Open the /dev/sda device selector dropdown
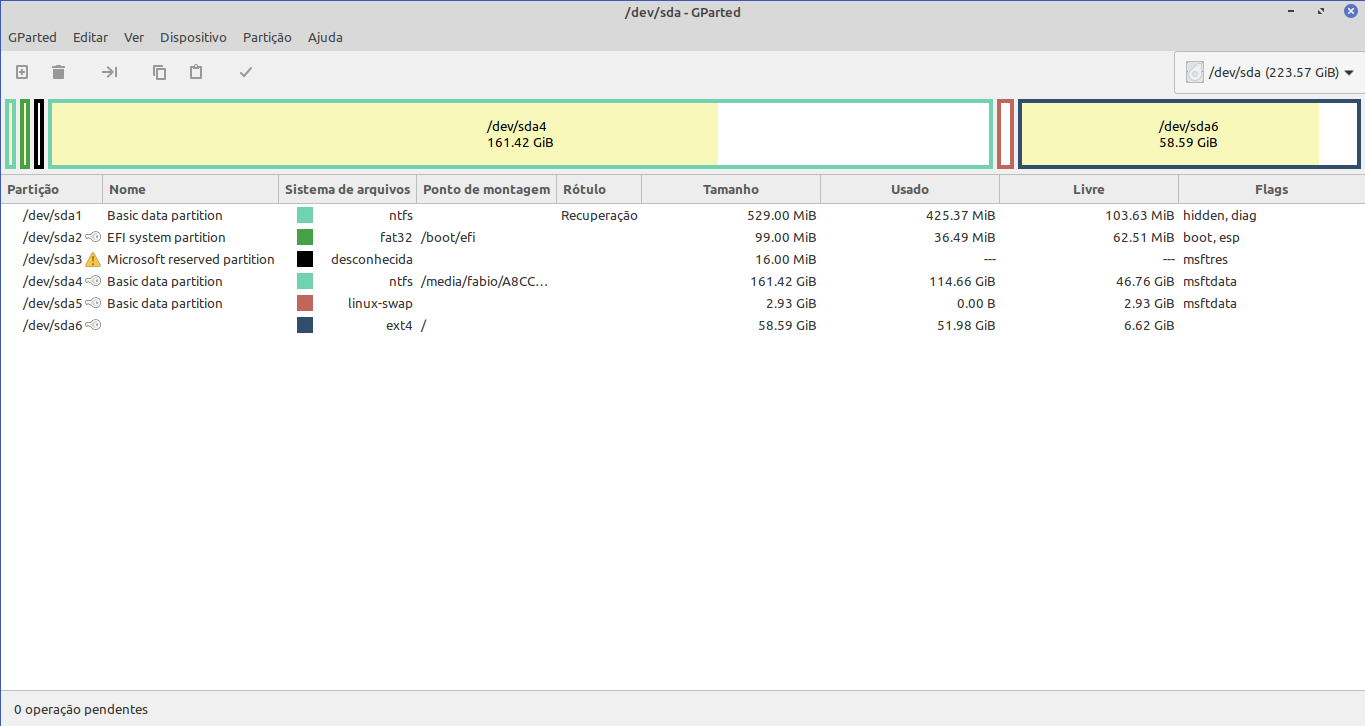The width and height of the screenshot is (1365, 726). [x=1269, y=72]
